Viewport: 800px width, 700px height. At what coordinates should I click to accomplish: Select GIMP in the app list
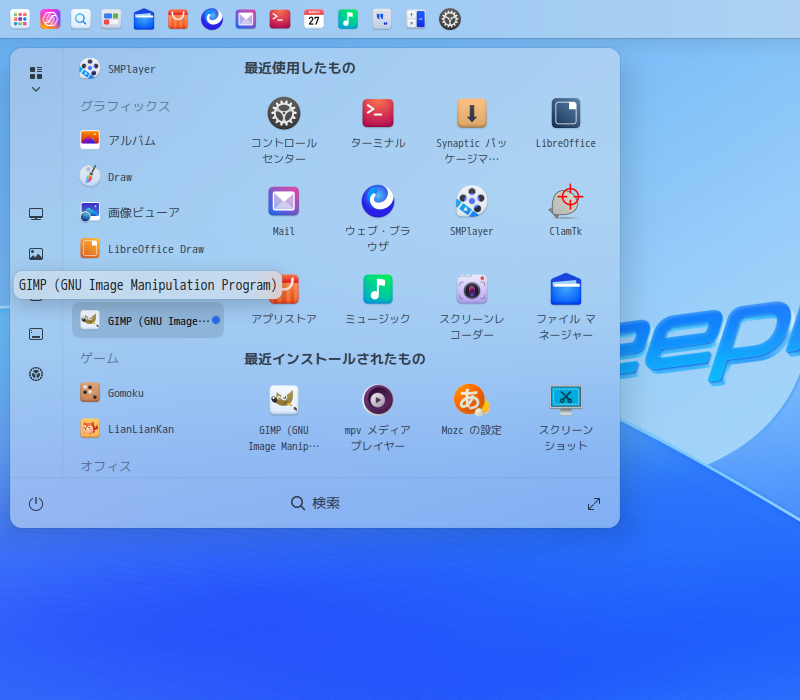point(147,320)
